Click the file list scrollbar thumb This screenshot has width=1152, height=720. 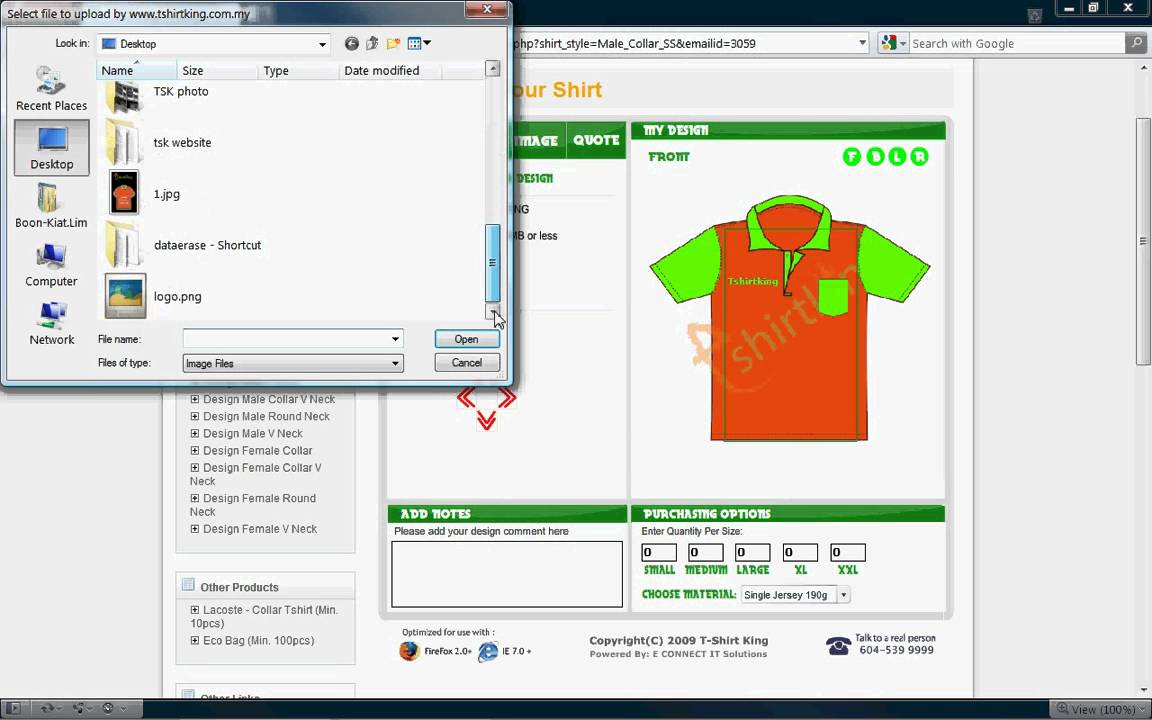coord(492,262)
